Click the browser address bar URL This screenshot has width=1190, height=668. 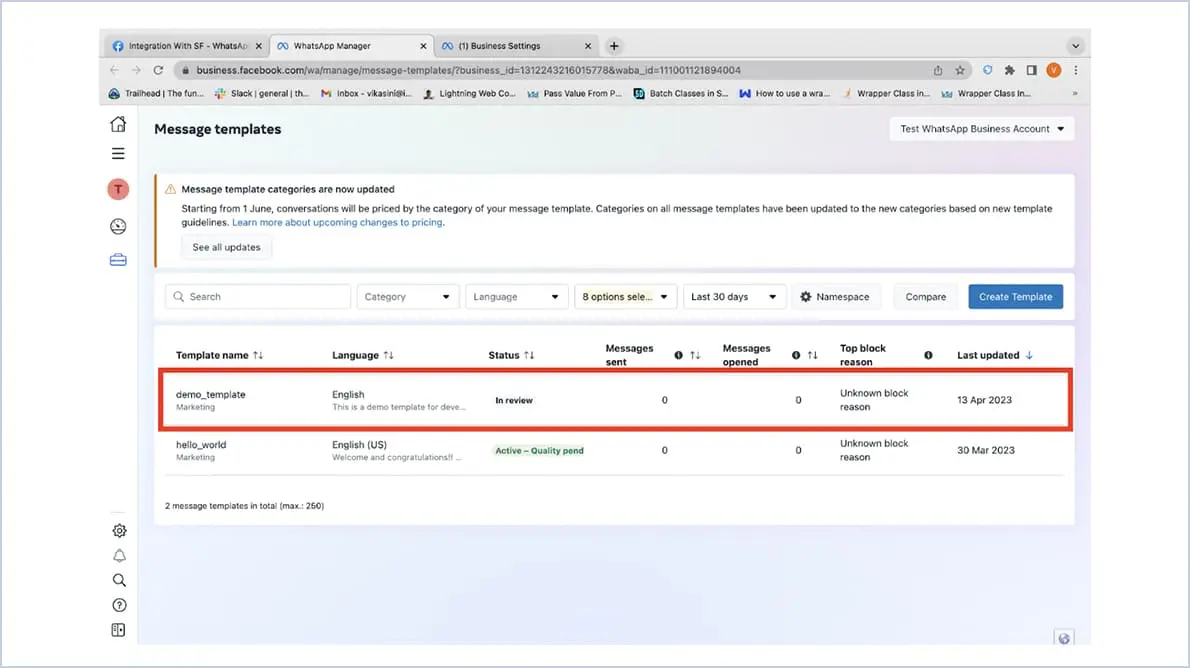(468, 70)
